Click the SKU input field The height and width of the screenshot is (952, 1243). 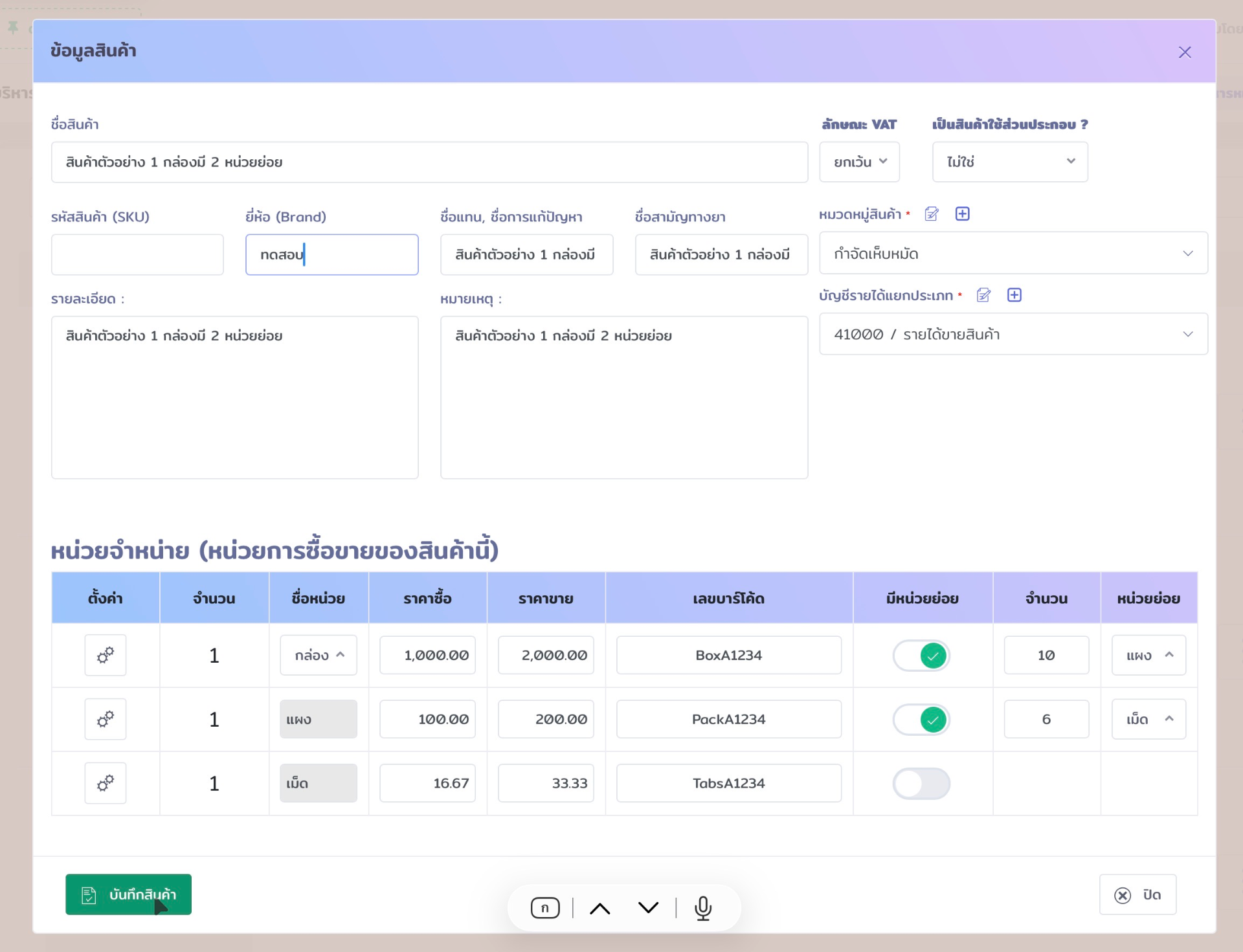tap(137, 254)
